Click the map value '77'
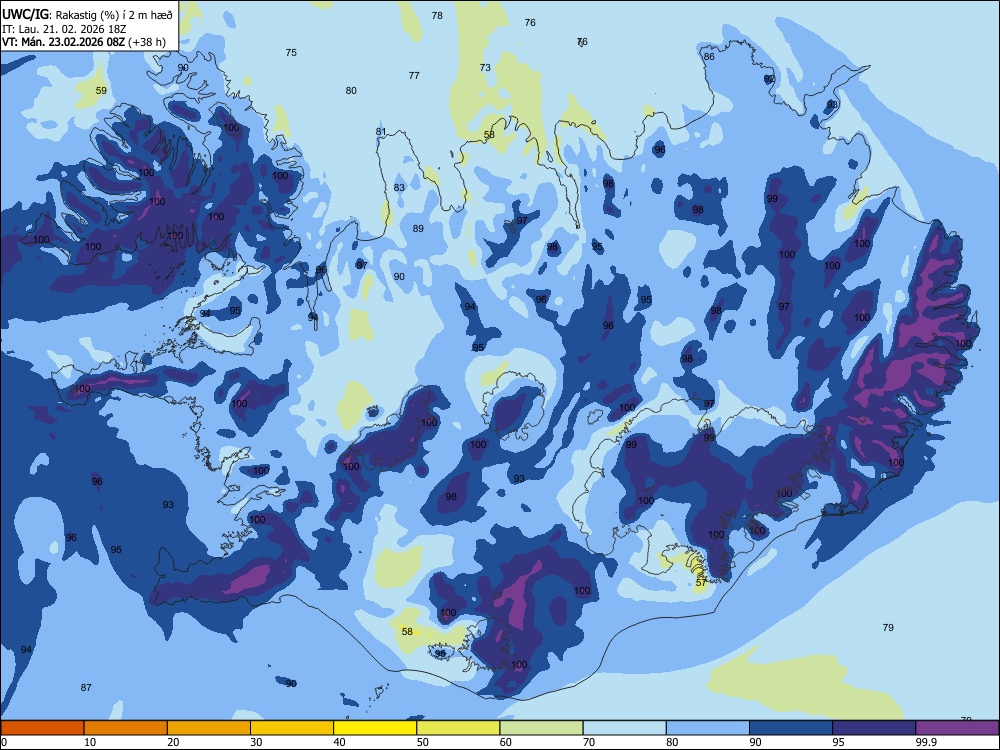Image resolution: width=1000 pixels, height=750 pixels. tap(414, 75)
